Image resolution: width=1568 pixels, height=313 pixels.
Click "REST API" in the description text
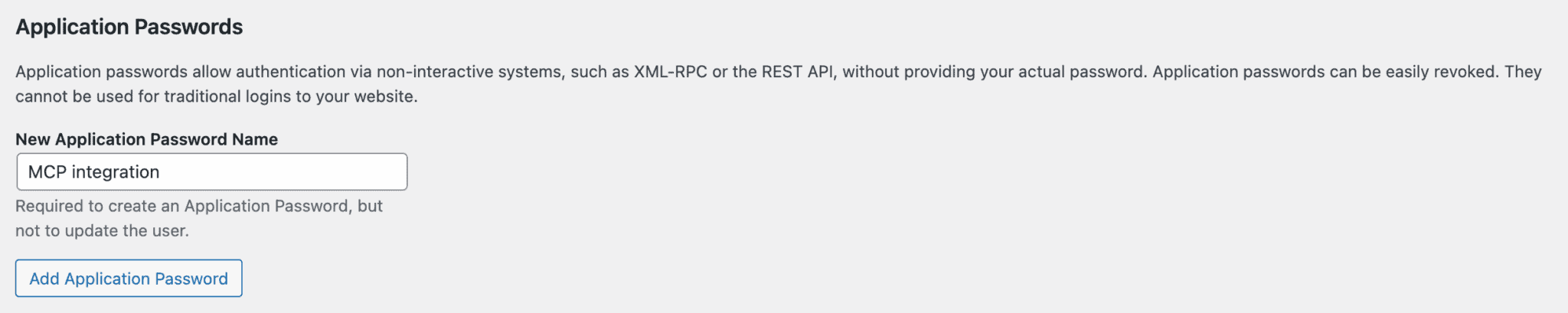pyautogui.click(x=797, y=72)
